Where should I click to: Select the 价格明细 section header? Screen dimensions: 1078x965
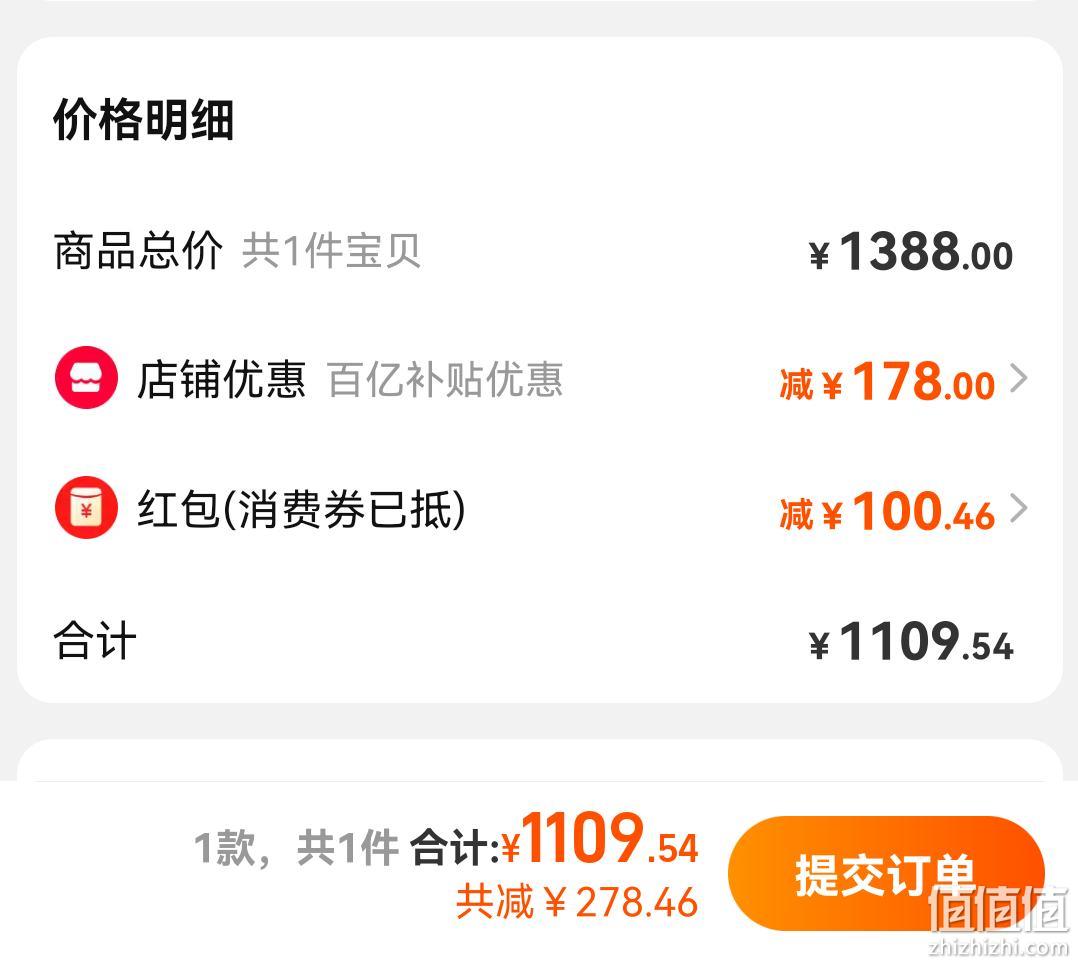[144, 120]
